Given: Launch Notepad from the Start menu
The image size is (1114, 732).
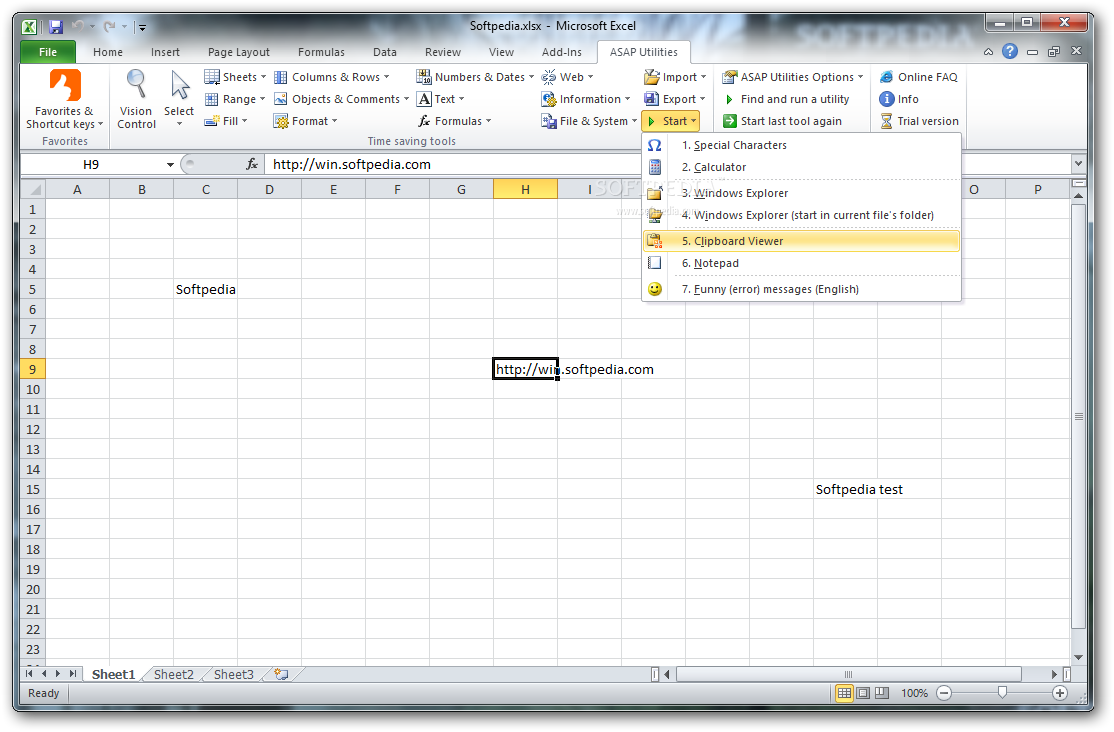Looking at the screenshot, I should (x=801, y=263).
